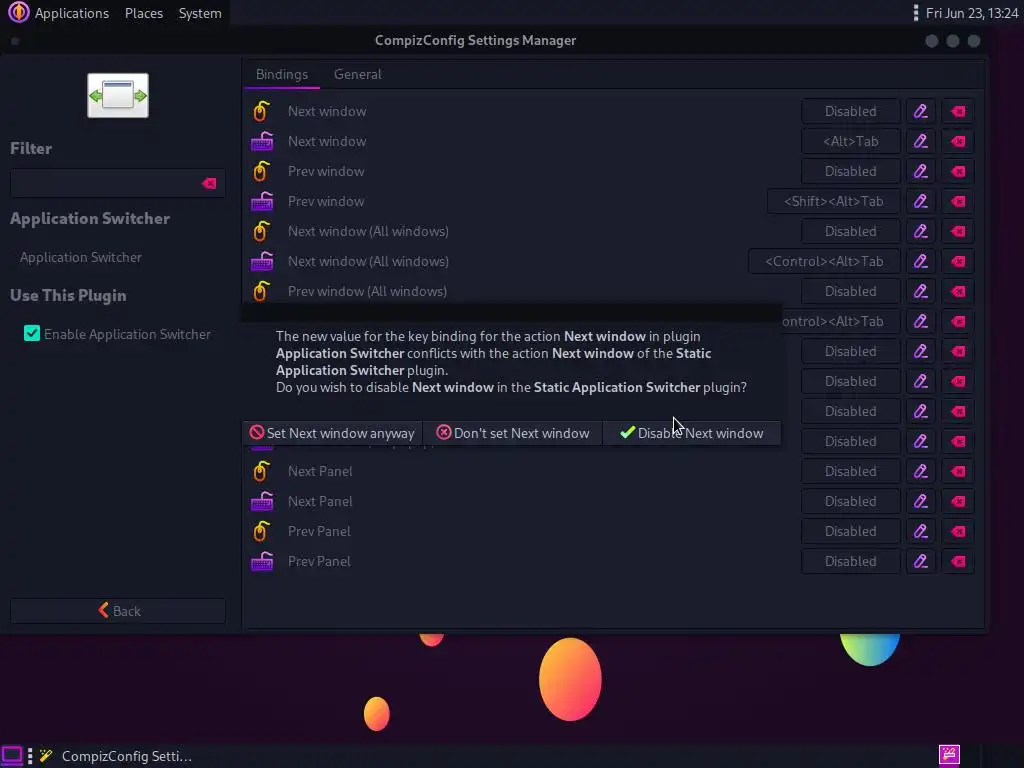Screen dimensions: 1024x768
Task: Click Disabled value for Next Panel mouse binding
Action: [850, 471]
